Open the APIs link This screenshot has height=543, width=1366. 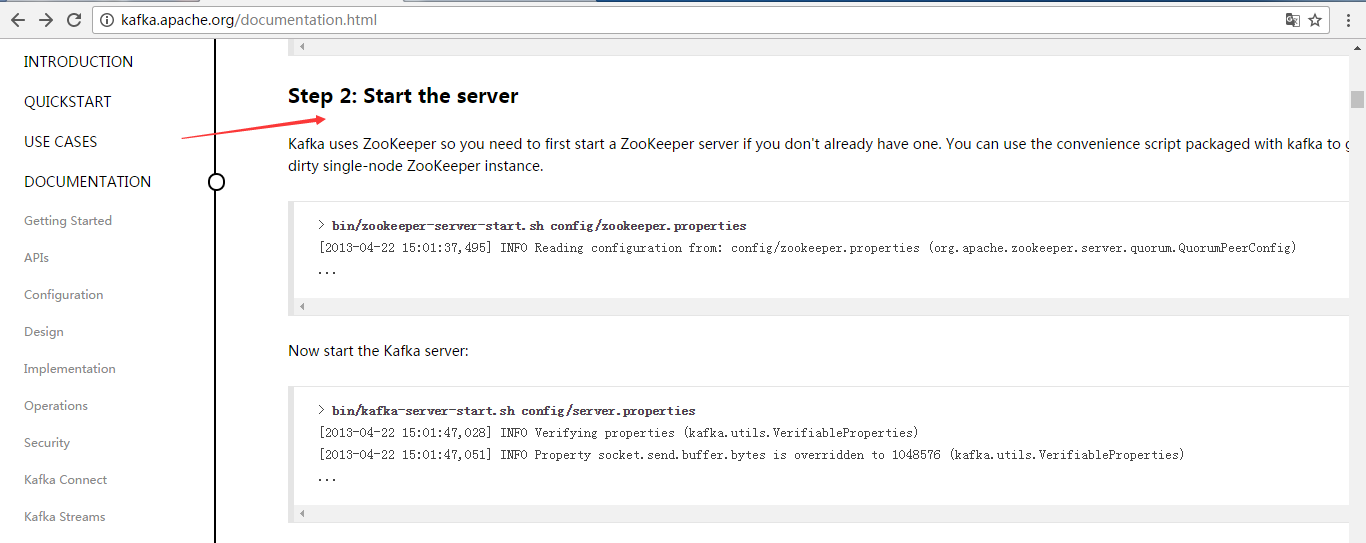[36, 258]
